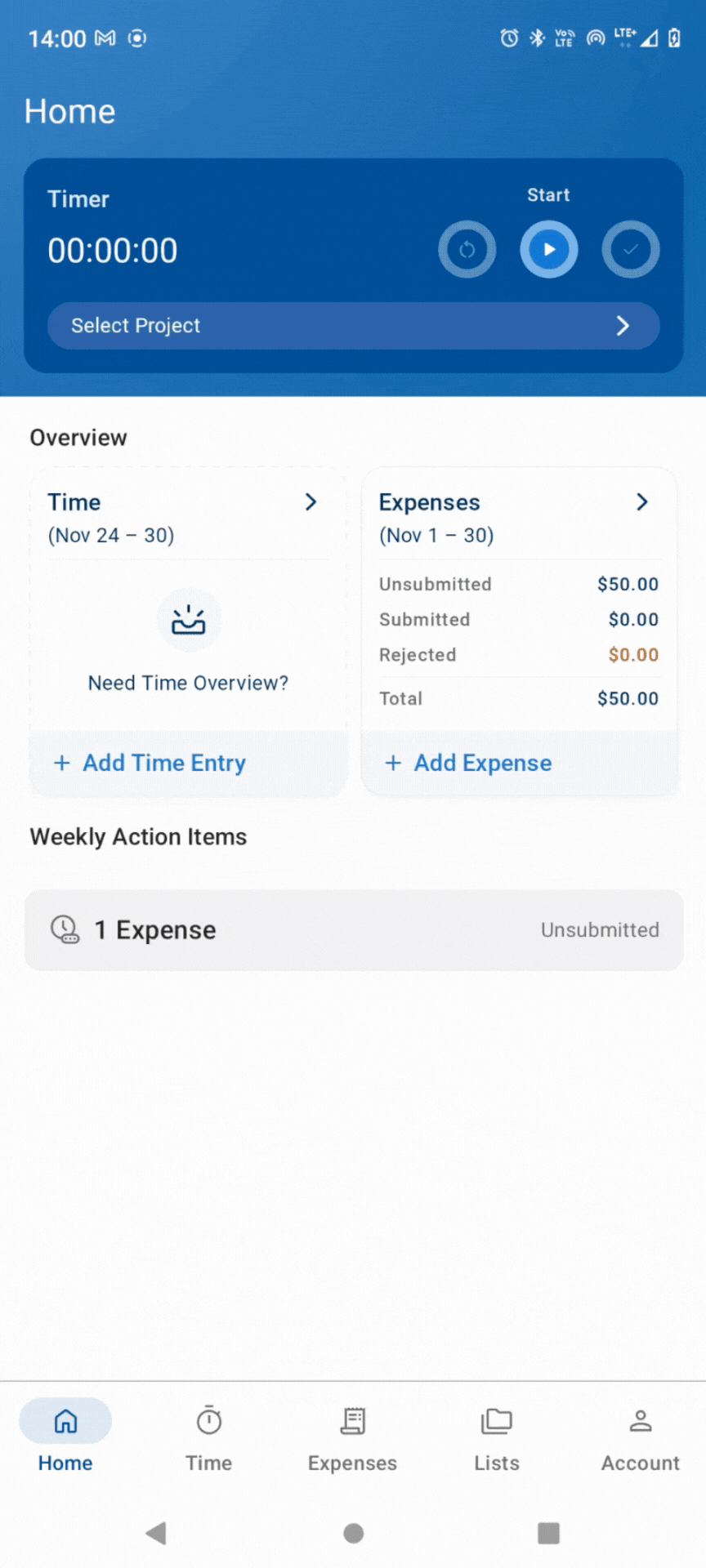
Task: Tap the clock icon beside 1 Expense
Action: coord(65,929)
